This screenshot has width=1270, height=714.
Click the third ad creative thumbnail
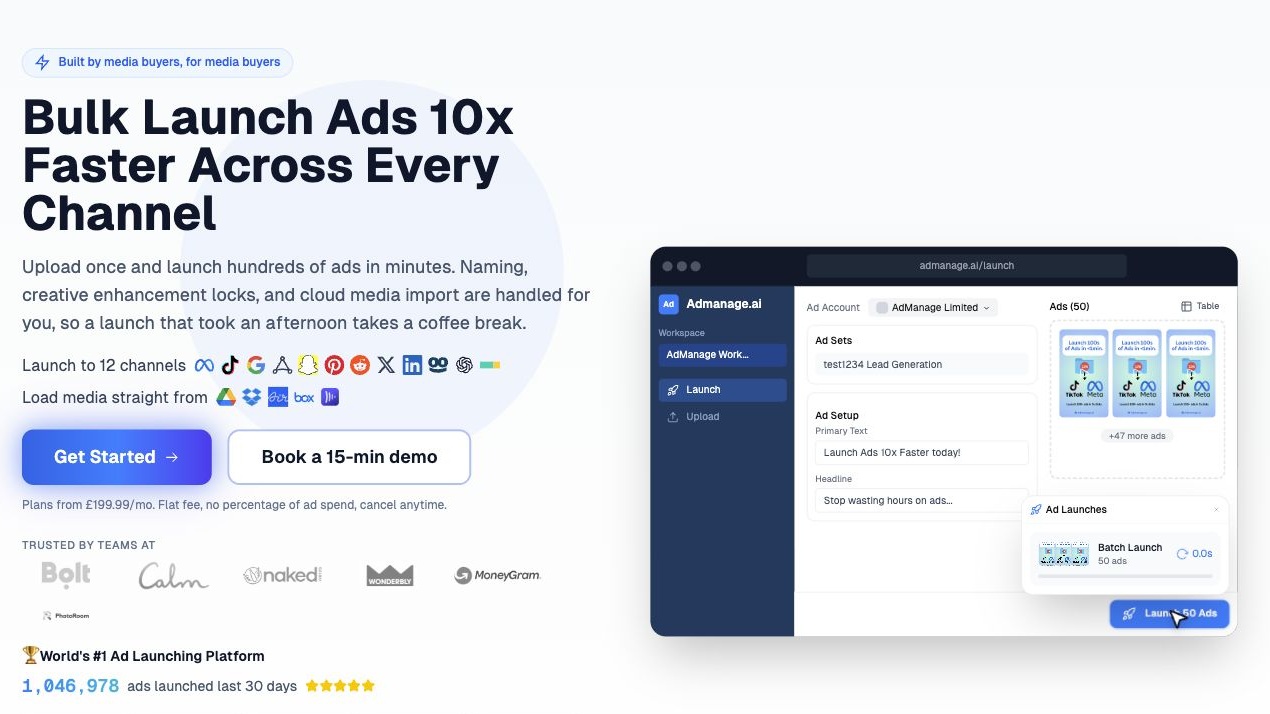coord(1191,373)
